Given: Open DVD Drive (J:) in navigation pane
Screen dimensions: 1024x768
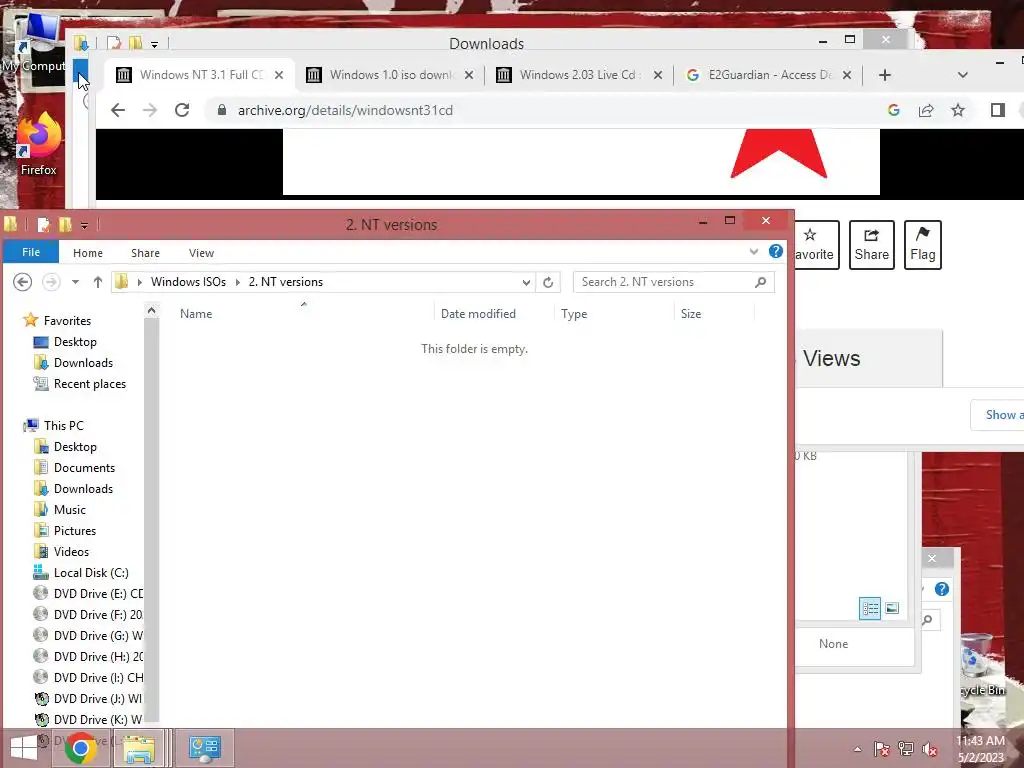Looking at the screenshot, I should 98,699.
